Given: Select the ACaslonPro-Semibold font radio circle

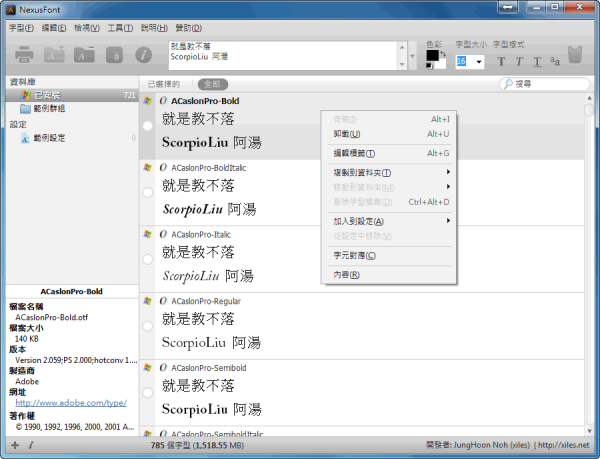Looking at the screenshot, I should [x=147, y=392].
